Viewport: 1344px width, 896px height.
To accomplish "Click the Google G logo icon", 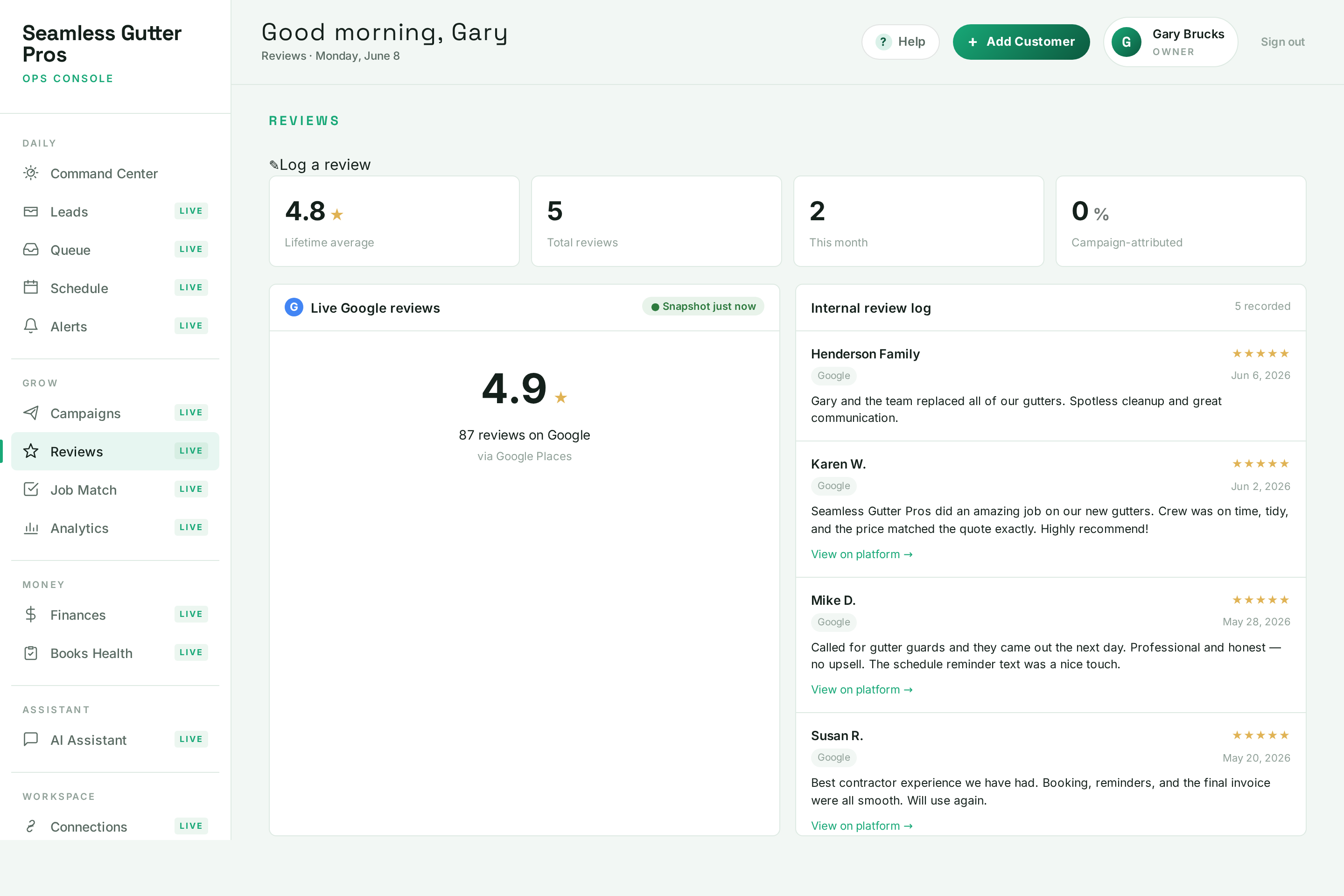I will 294,308.
